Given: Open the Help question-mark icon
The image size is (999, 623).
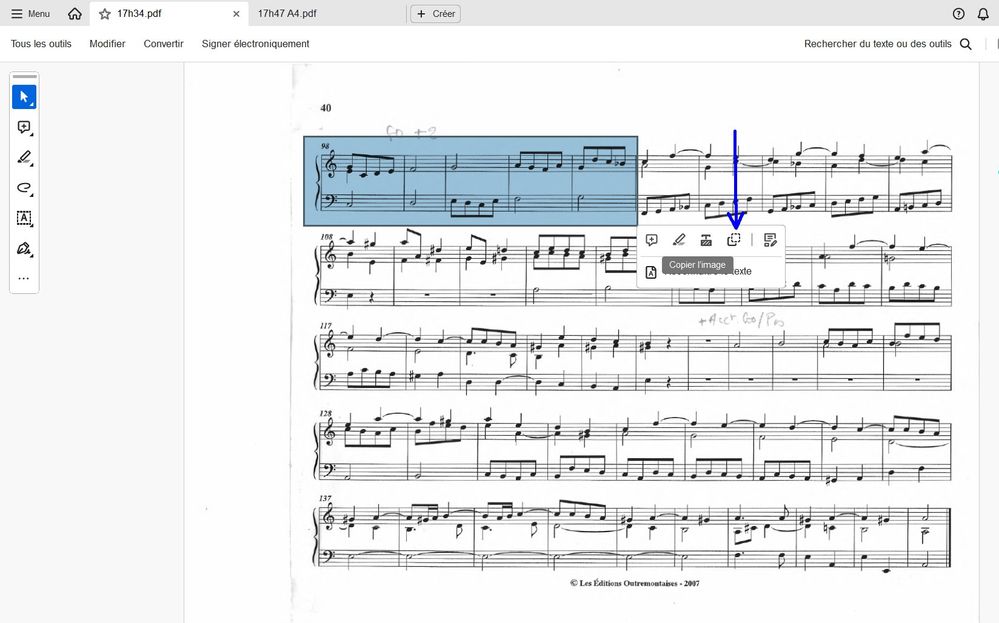Looking at the screenshot, I should click(958, 13).
